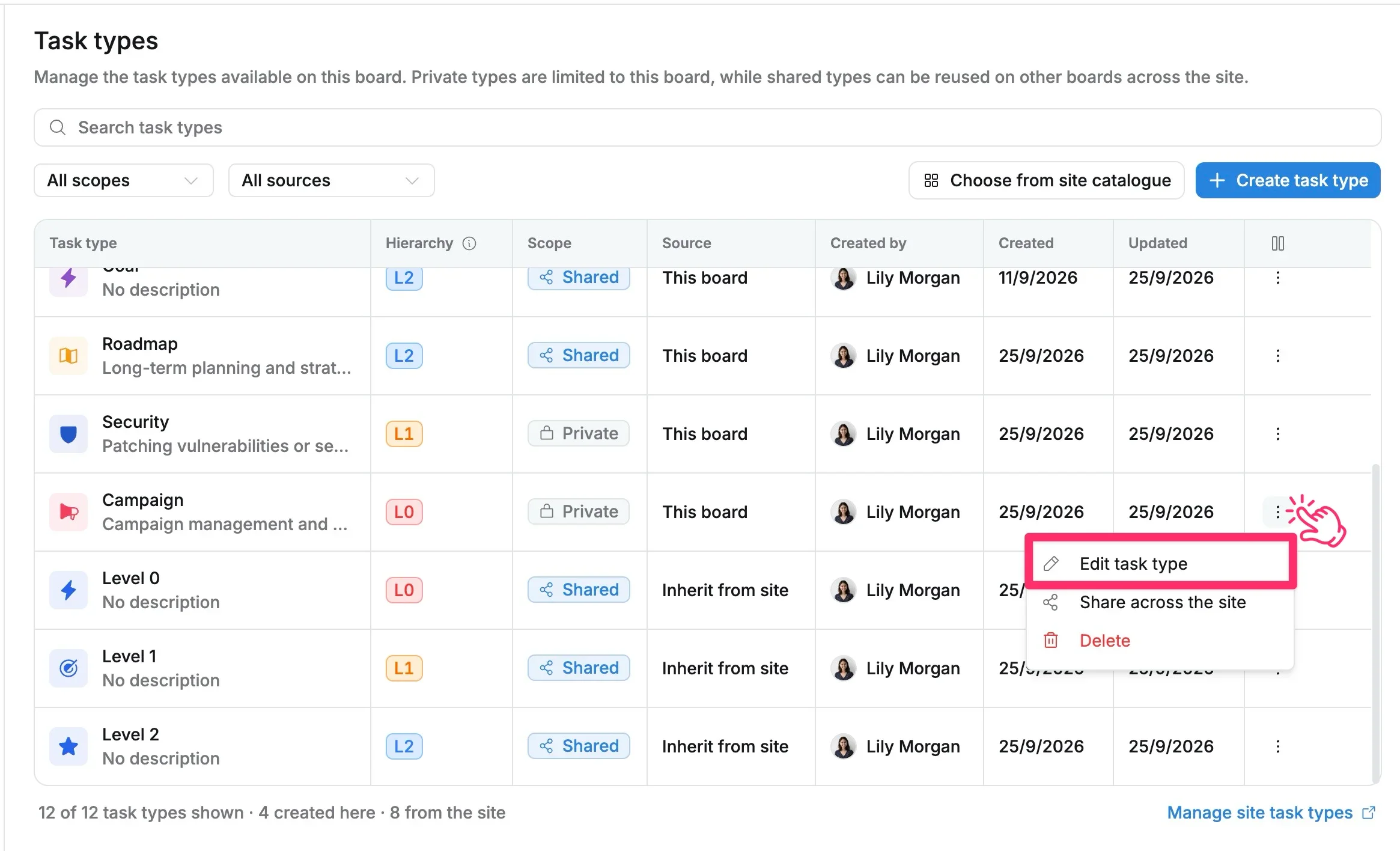
Task: Click Lily Morgan's avatar in the Roadmap row
Action: point(844,356)
